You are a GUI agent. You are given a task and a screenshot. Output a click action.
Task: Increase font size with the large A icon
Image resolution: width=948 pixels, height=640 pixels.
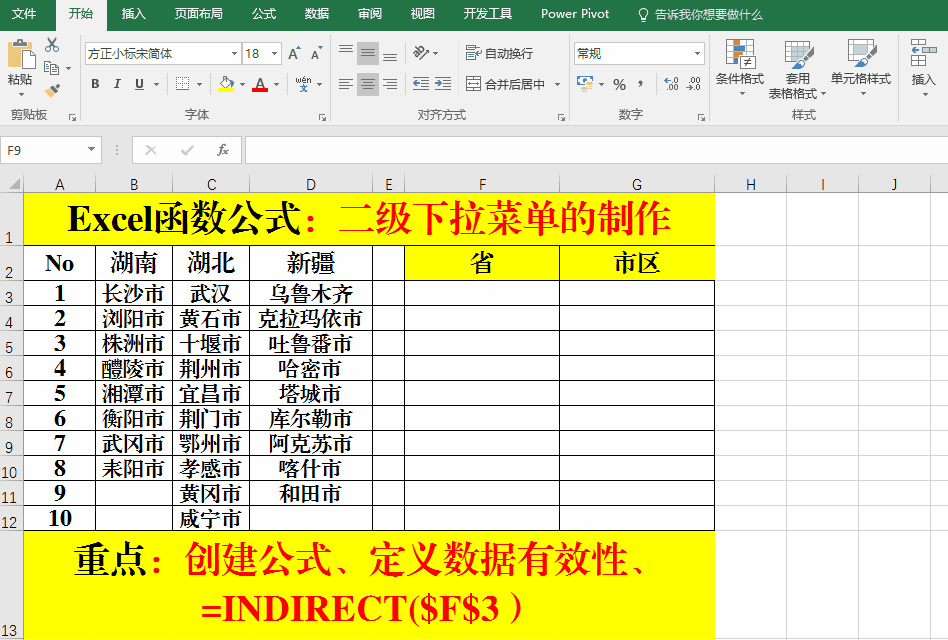pyautogui.click(x=294, y=54)
